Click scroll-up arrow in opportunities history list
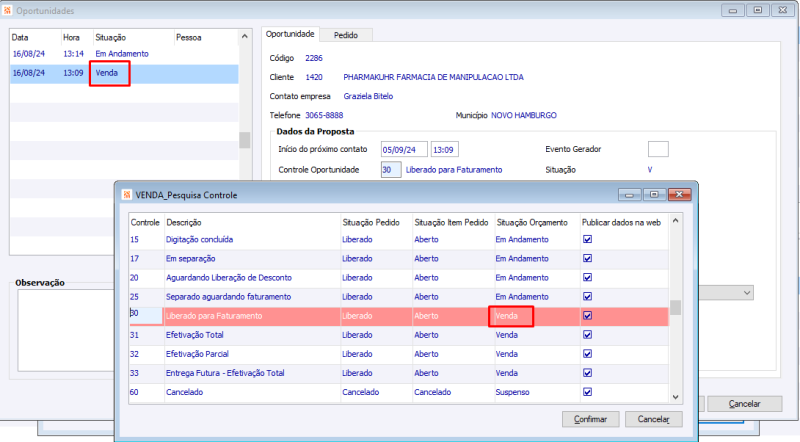The height and width of the screenshot is (442, 800). 244,36
